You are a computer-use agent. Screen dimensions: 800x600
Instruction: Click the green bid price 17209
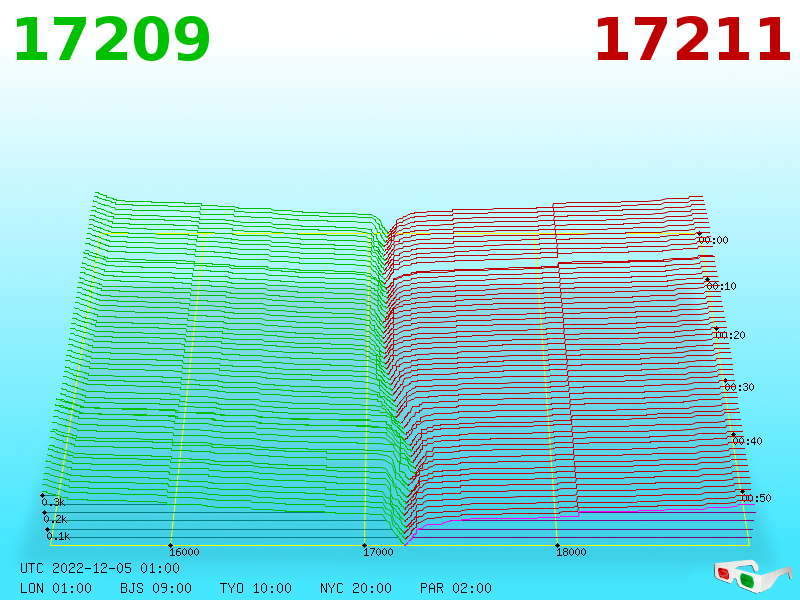[x=112, y=40]
